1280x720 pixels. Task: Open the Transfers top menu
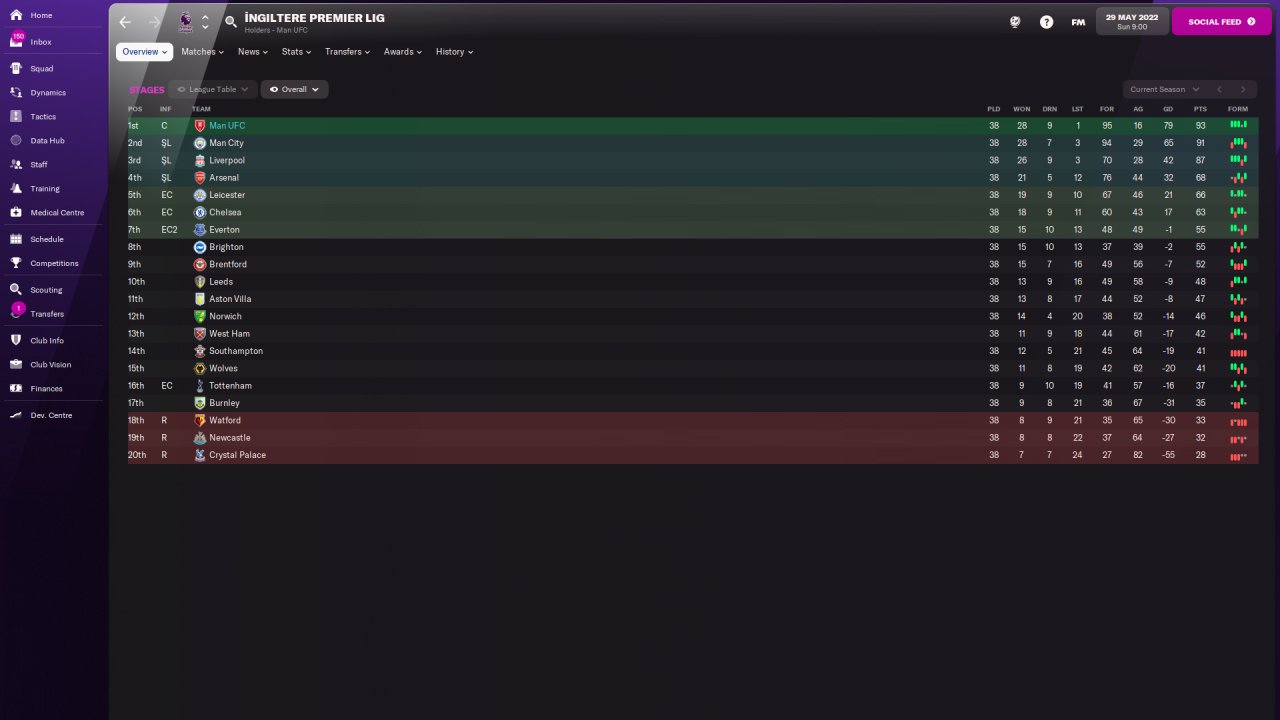point(347,51)
